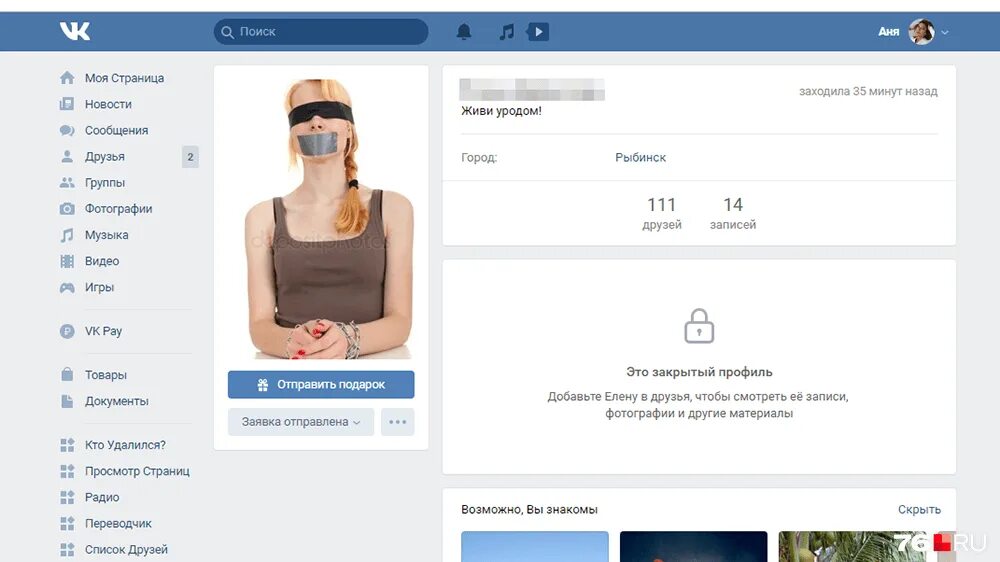This screenshot has width=1000, height=562.
Task: Open notifications bell icon
Action: coord(464,31)
